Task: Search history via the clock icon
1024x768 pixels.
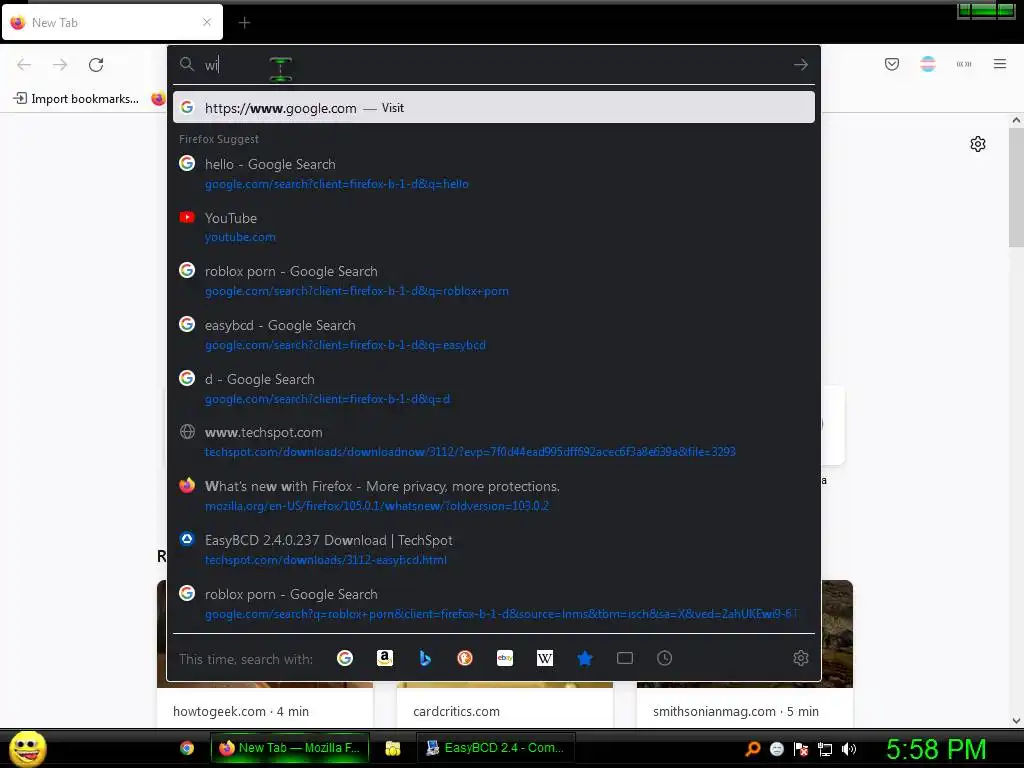Action: [x=665, y=658]
